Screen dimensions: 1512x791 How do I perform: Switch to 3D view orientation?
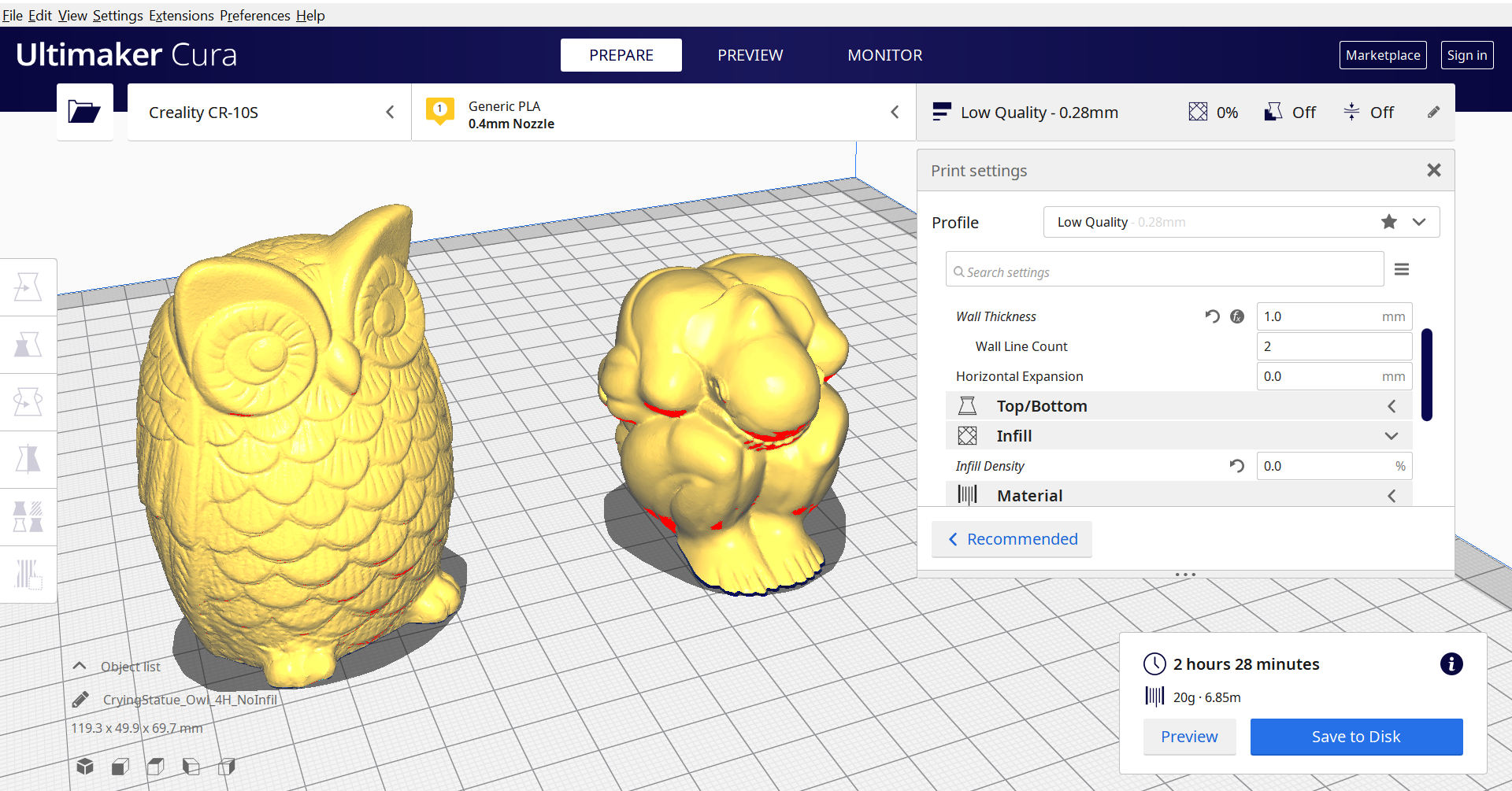coord(85,766)
